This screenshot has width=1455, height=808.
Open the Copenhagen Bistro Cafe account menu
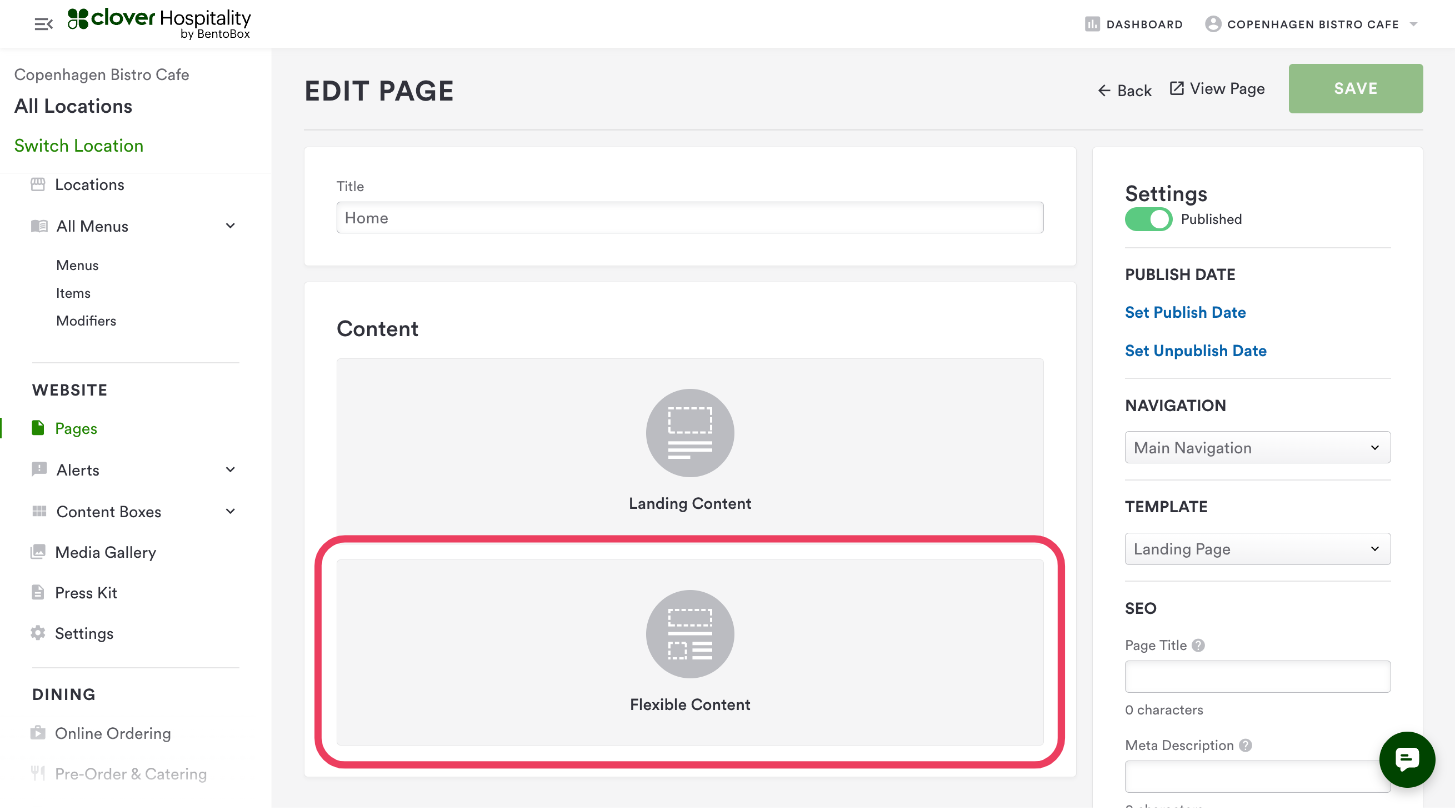click(x=1312, y=24)
